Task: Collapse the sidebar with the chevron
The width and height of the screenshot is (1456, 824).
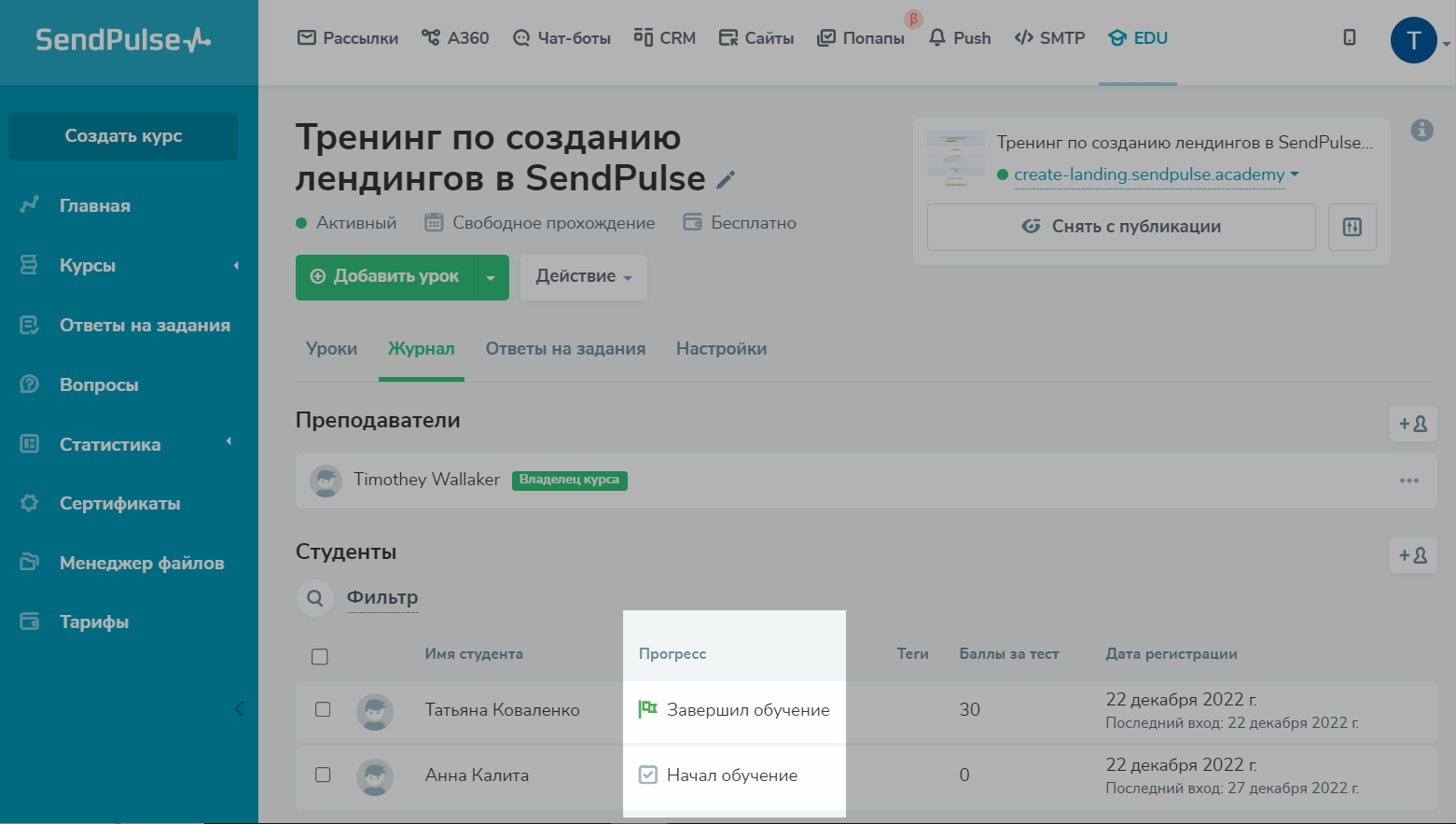Action: pyautogui.click(x=239, y=708)
